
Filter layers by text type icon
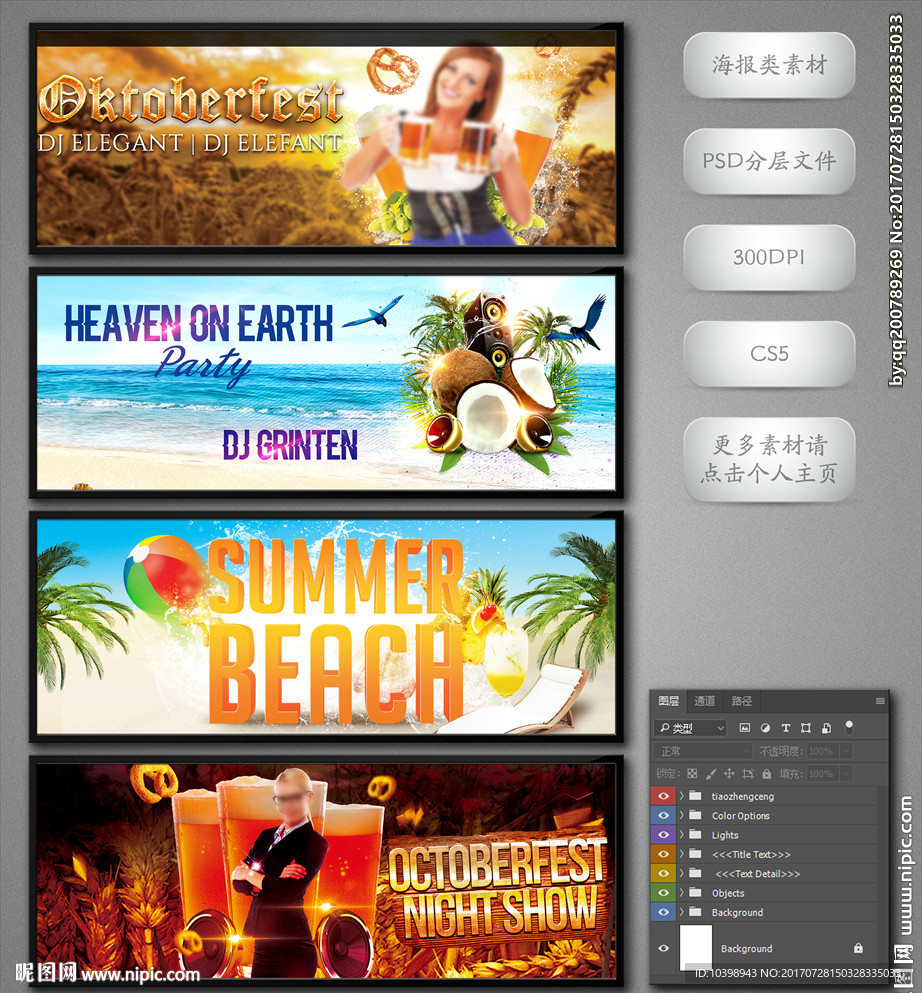pos(785,728)
